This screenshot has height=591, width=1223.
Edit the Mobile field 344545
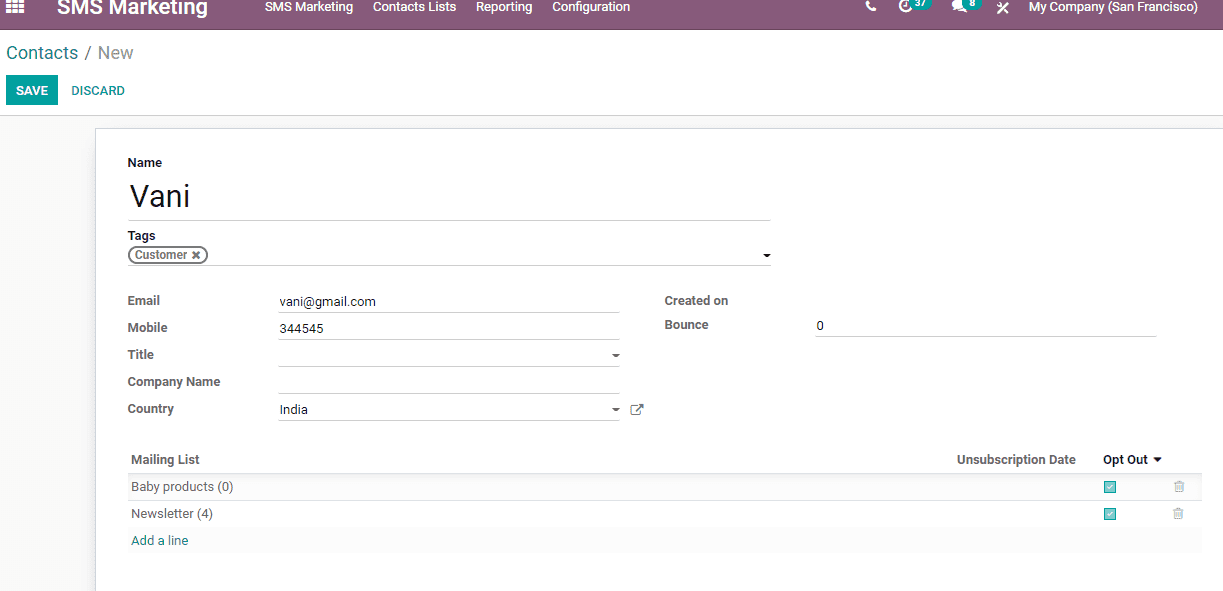[x=449, y=328]
